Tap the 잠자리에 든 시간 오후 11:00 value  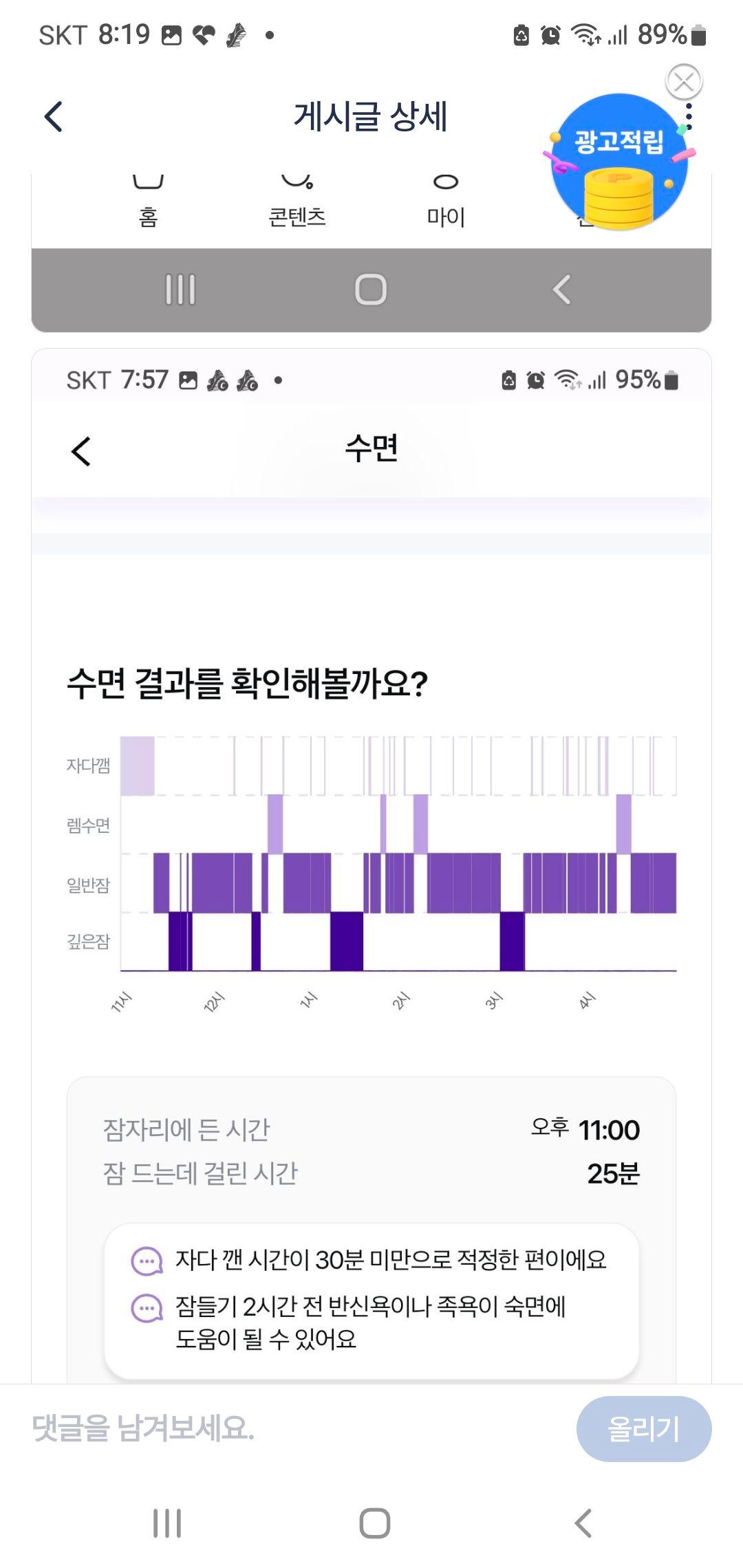pyautogui.click(x=585, y=1130)
